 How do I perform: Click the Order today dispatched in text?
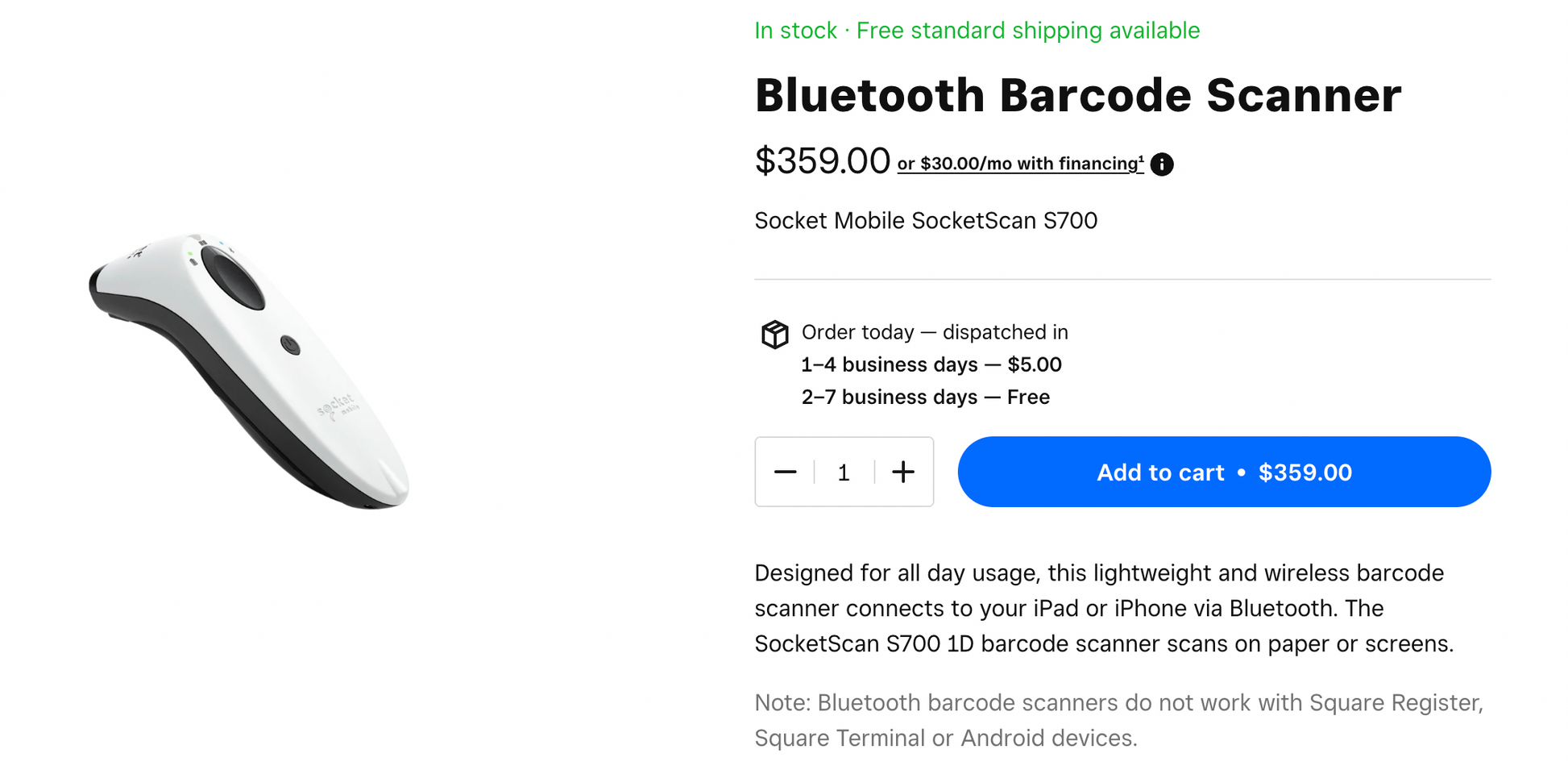coord(934,332)
